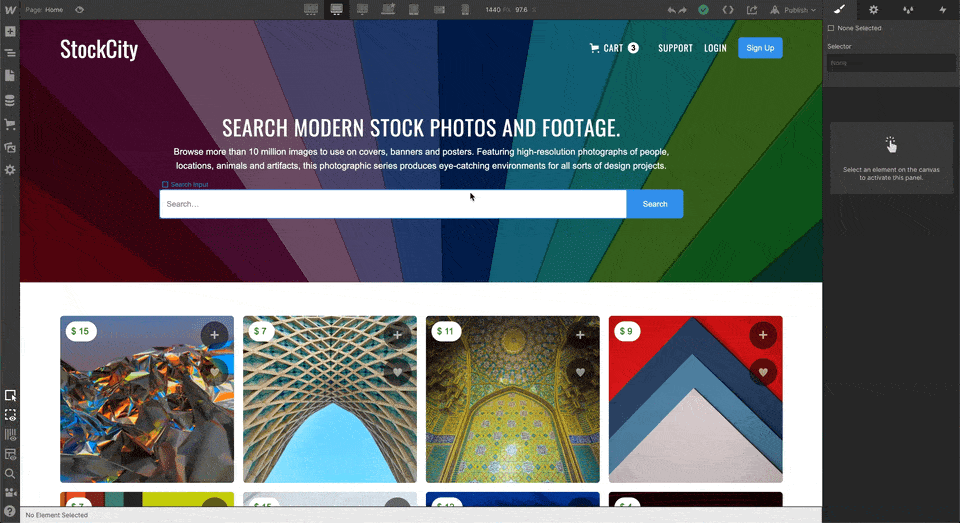The height and width of the screenshot is (523, 960).
Task: Toggle the X-ray mode
Action: [x=10, y=454]
